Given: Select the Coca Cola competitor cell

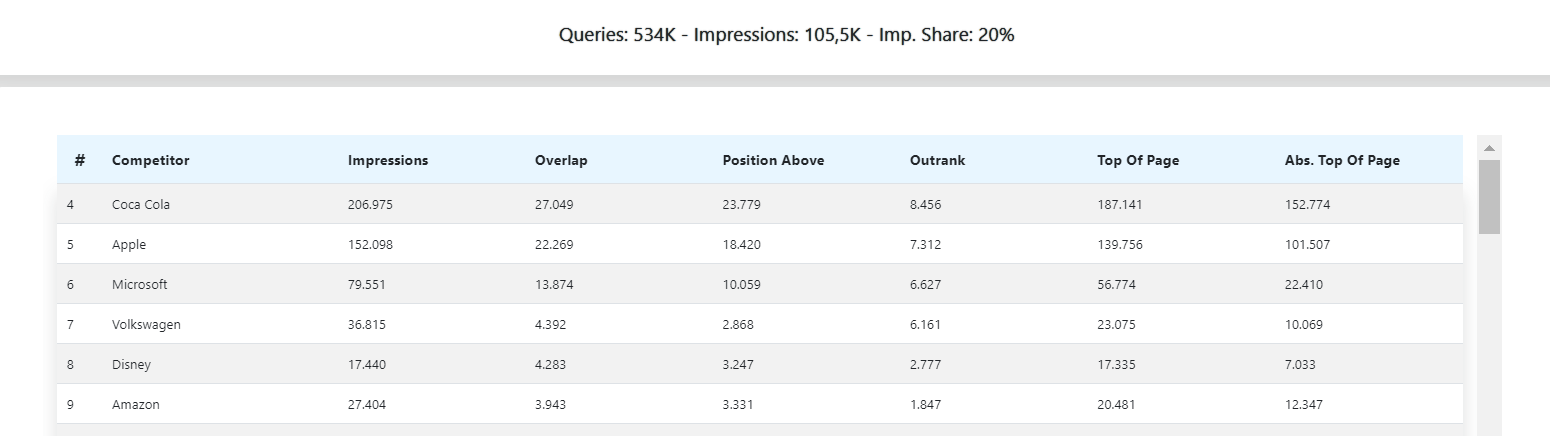Looking at the screenshot, I should (141, 204).
